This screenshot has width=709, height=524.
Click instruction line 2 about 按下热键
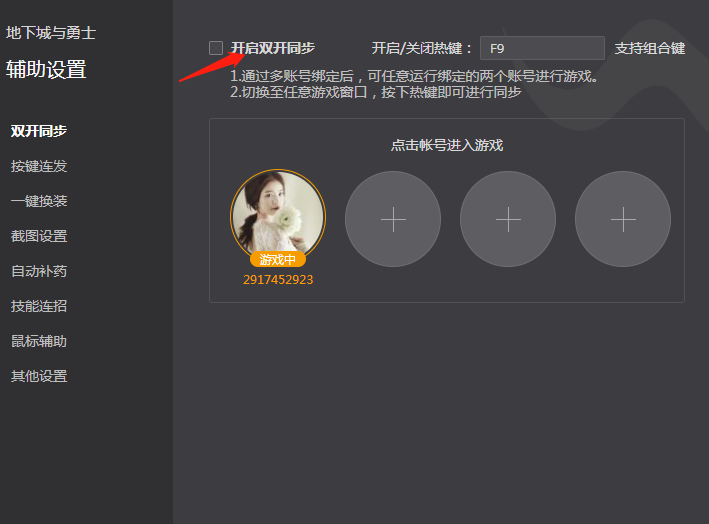click(376, 92)
